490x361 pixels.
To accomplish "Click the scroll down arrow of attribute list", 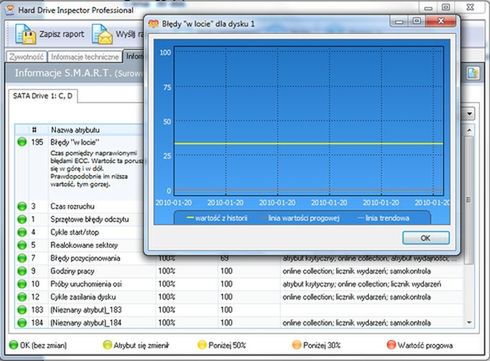I will 469,323.
